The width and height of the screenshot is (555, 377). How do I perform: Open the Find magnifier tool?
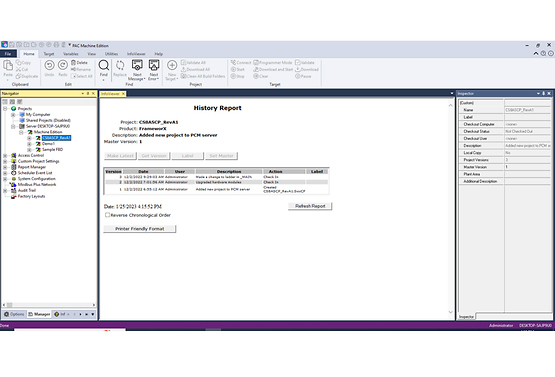(103, 65)
